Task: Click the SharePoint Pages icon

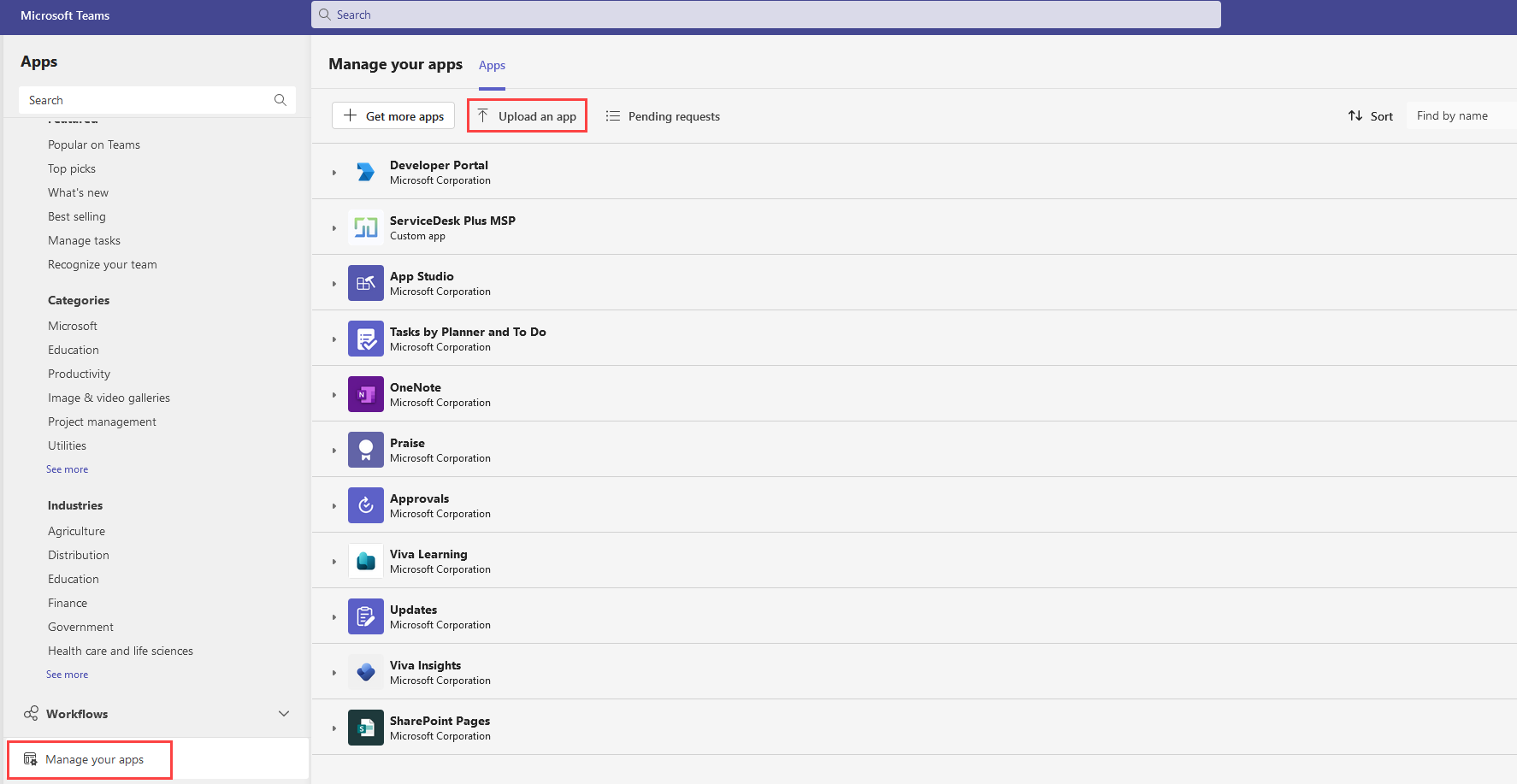Action: point(366,728)
